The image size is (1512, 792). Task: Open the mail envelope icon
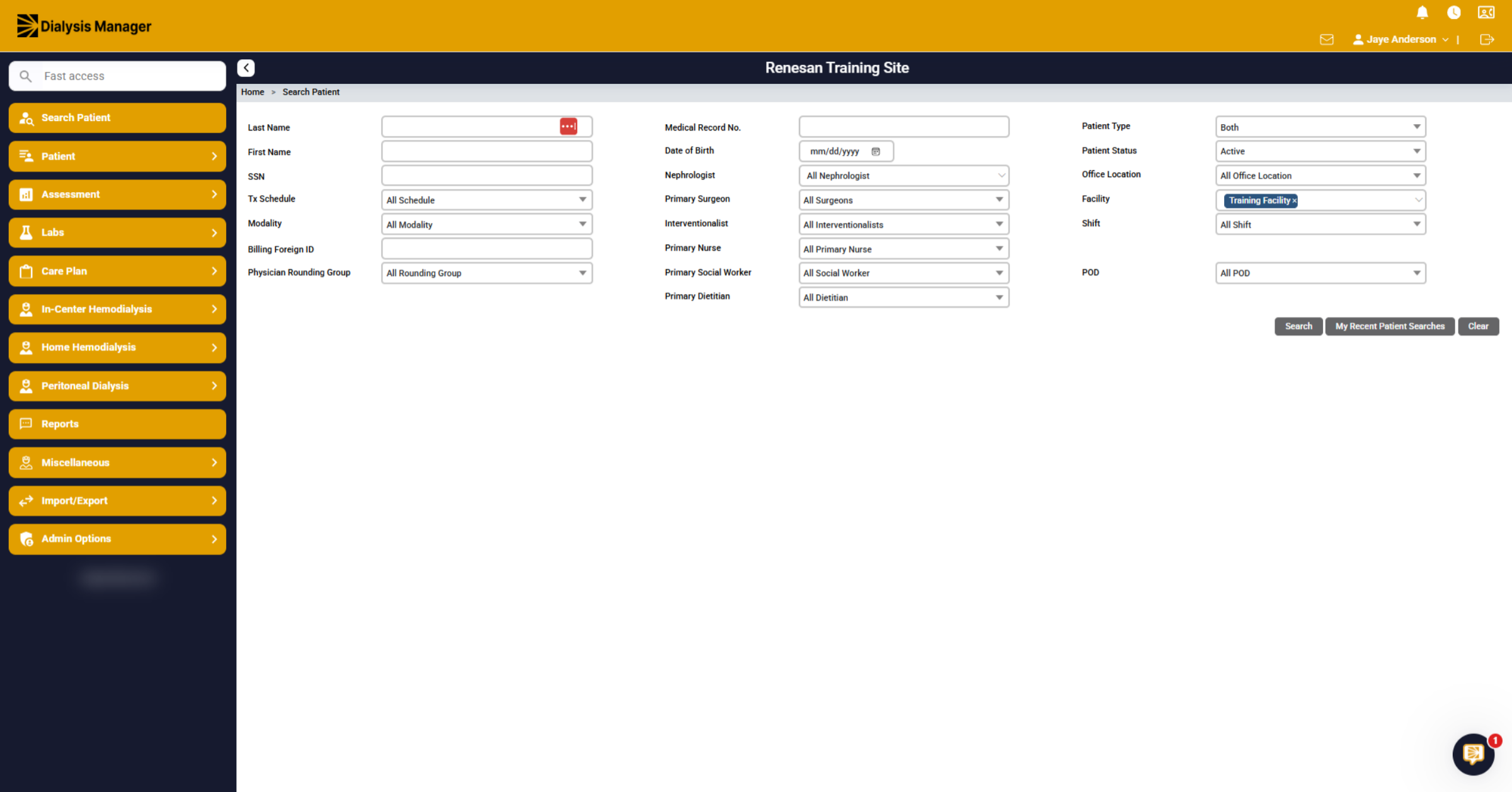[1327, 39]
